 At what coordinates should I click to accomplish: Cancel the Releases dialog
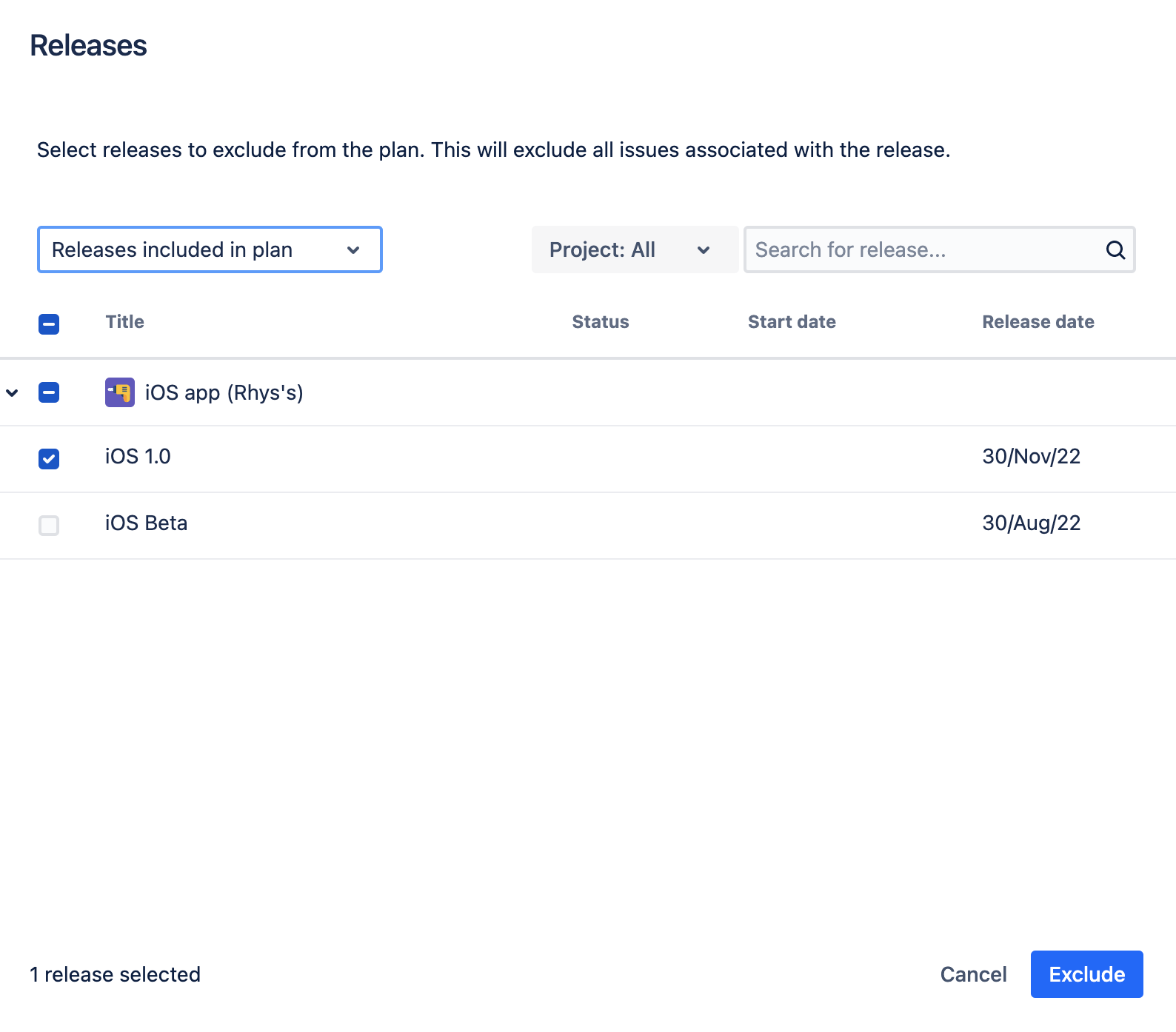tap(973, 974)
